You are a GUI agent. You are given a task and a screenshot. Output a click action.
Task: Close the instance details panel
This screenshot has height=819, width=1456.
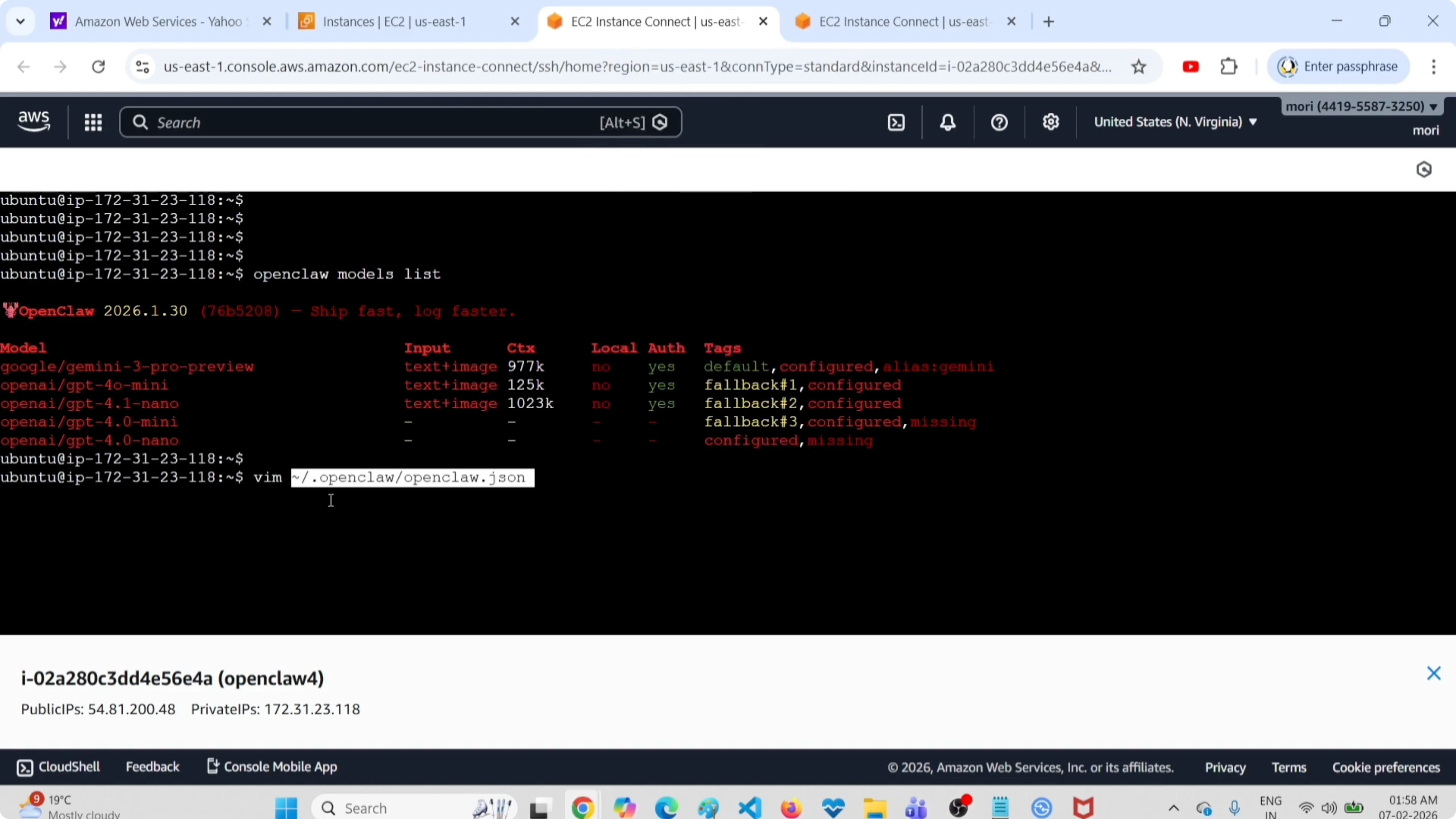[1433, 673]
